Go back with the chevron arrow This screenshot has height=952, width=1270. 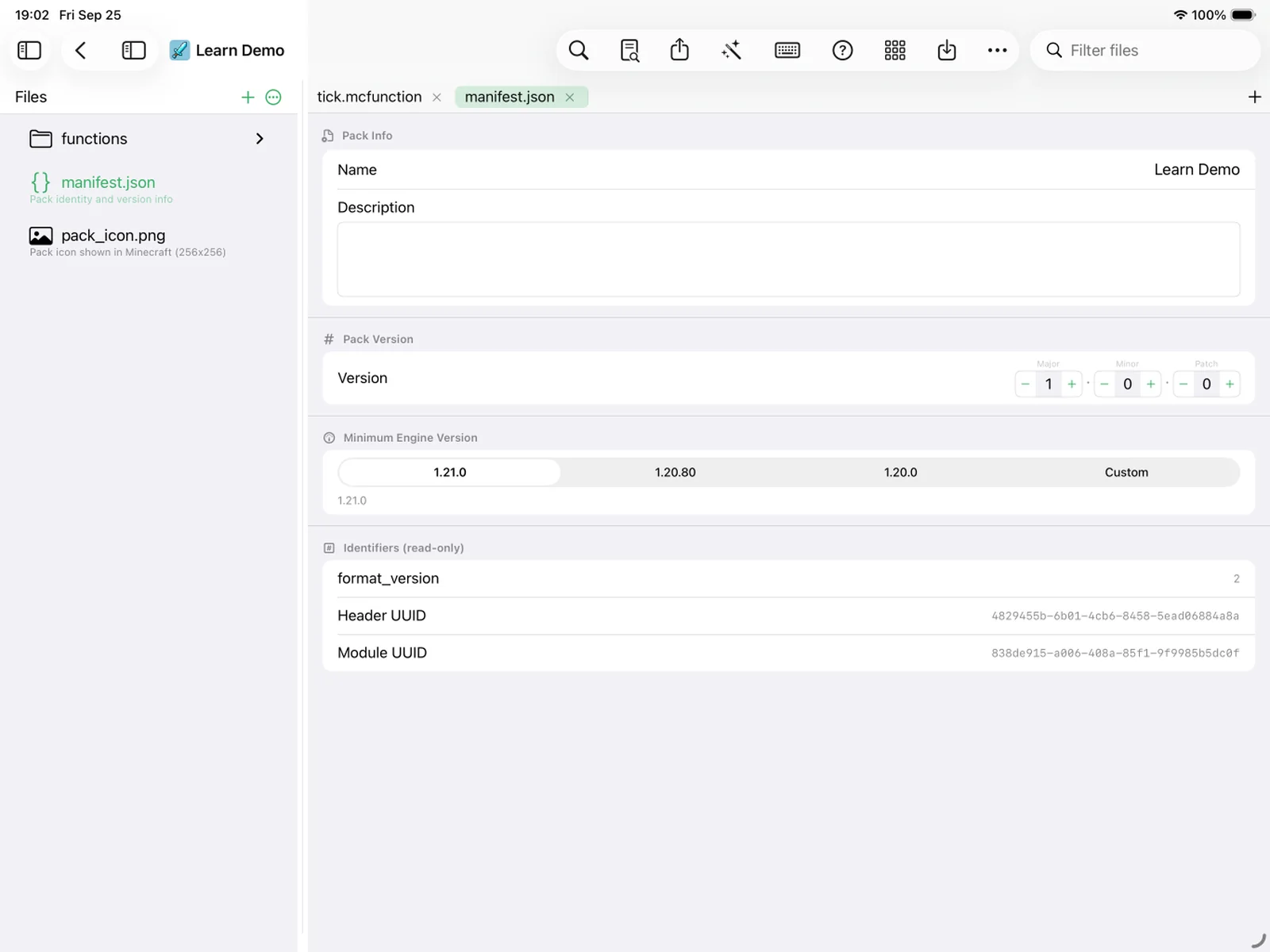(80, 50)
